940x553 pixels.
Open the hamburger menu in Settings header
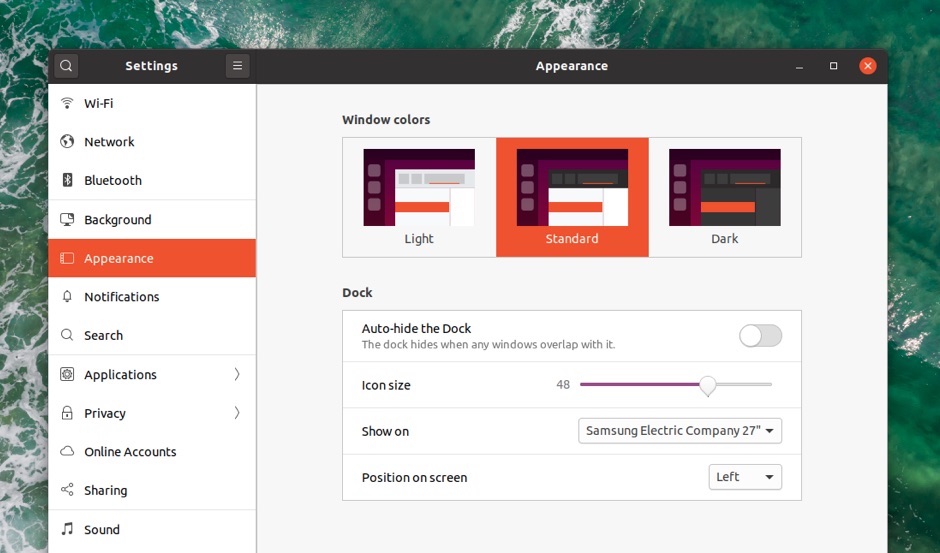click(237, 66)
